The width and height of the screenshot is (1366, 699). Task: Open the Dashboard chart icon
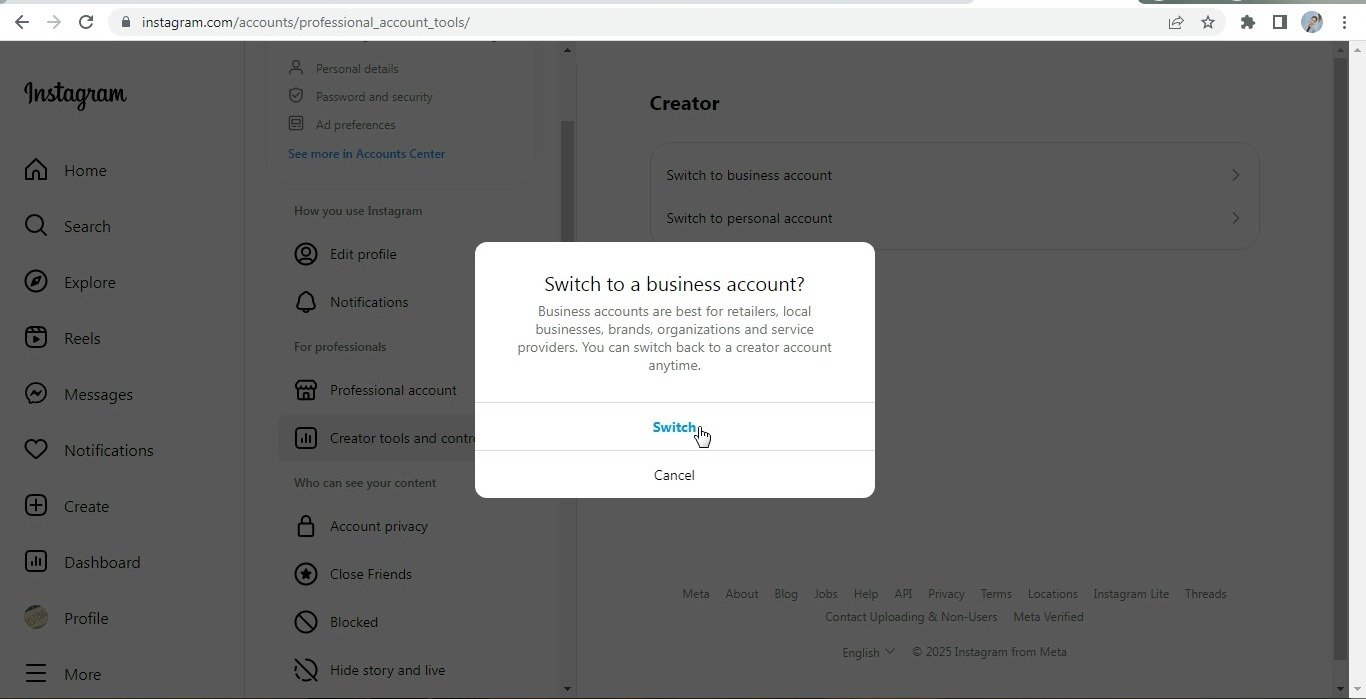click(36, 562)
